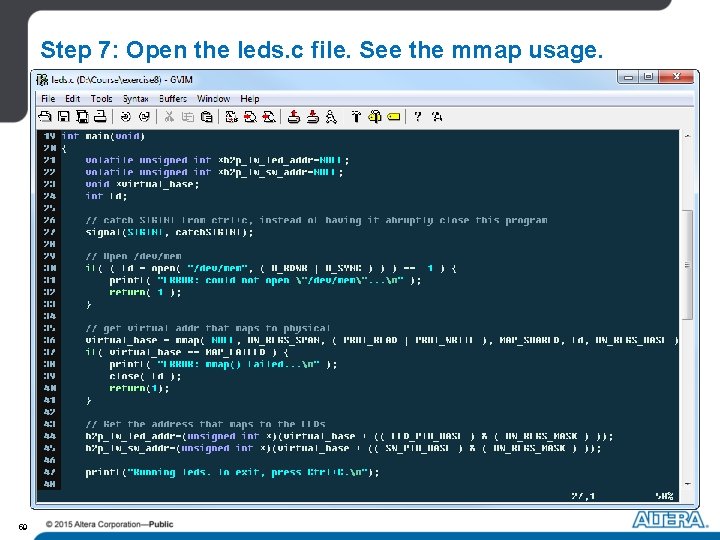The height and width of the screenshot is (540, 720).
Task: Click the scrollbar down arrow
Action: tap(687, 484)
